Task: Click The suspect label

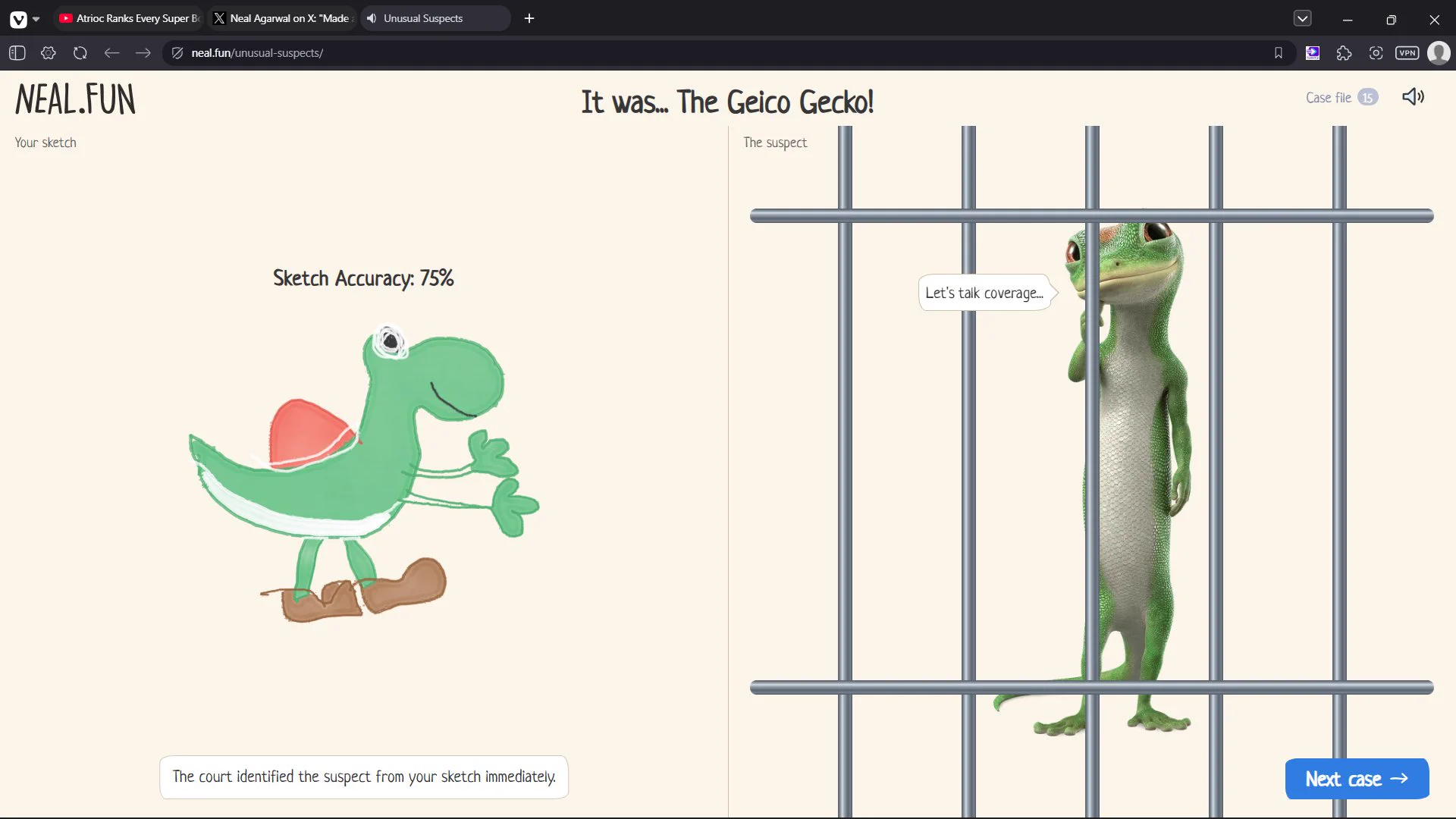Action: 775,143
